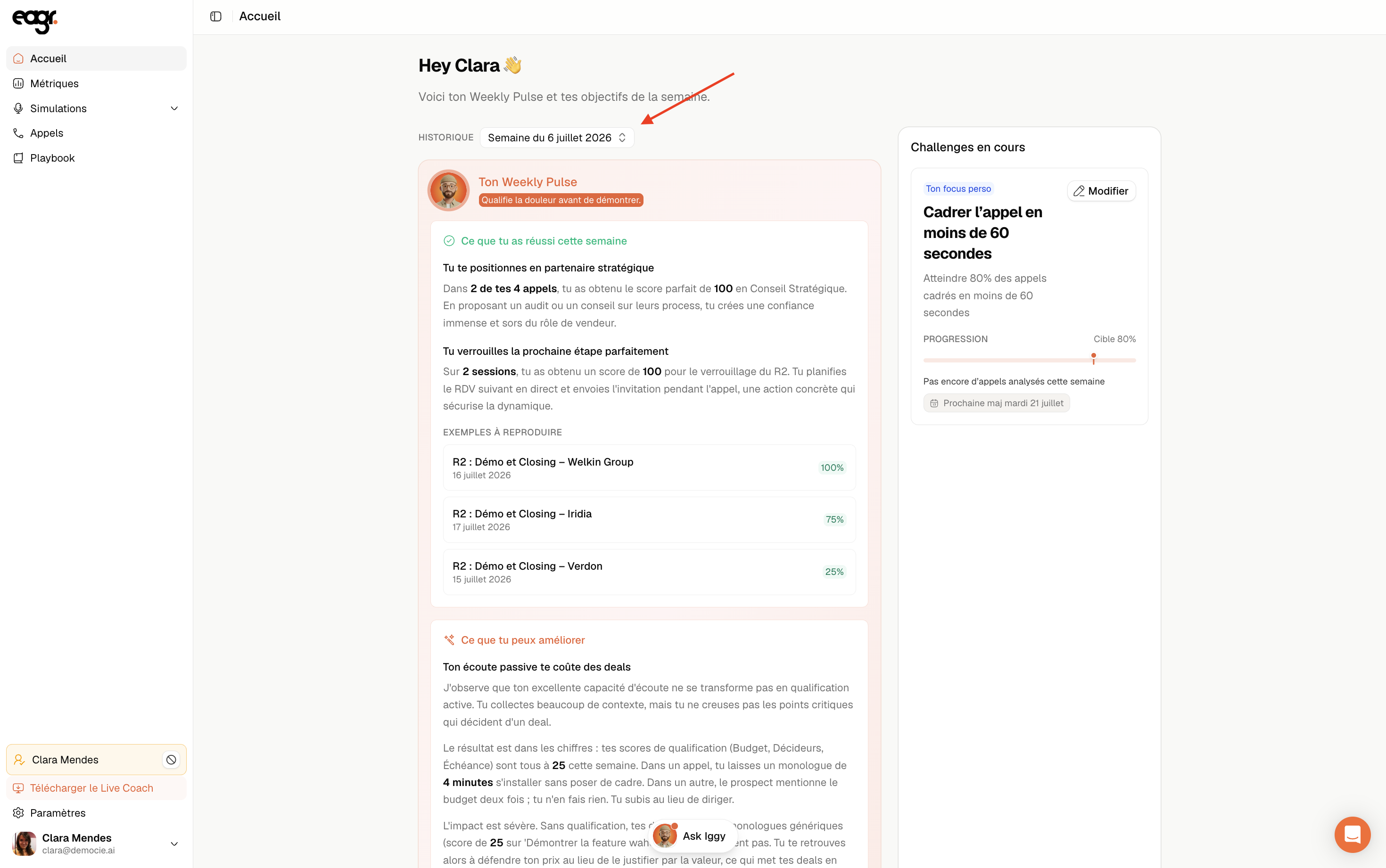Click the eagr logo
Viewport: 1386px width, 868px height.
tap(35, 21)
